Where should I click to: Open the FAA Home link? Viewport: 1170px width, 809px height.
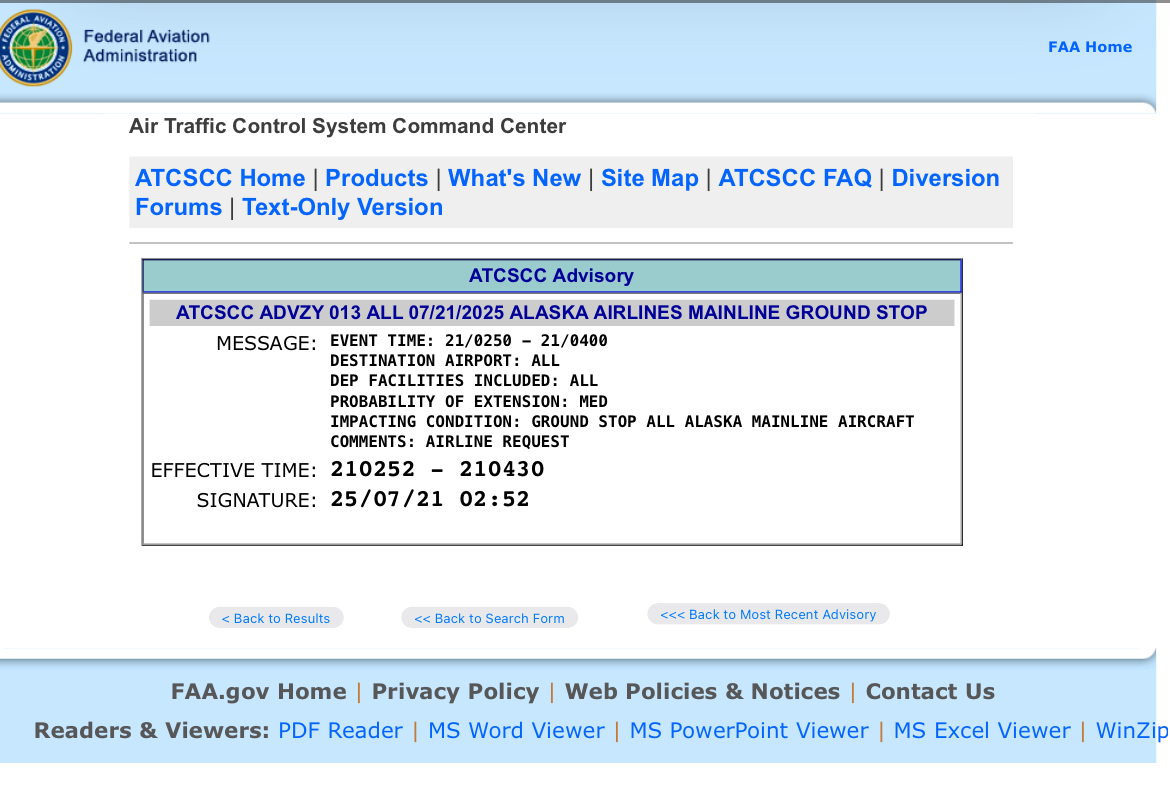(1089, 47)
